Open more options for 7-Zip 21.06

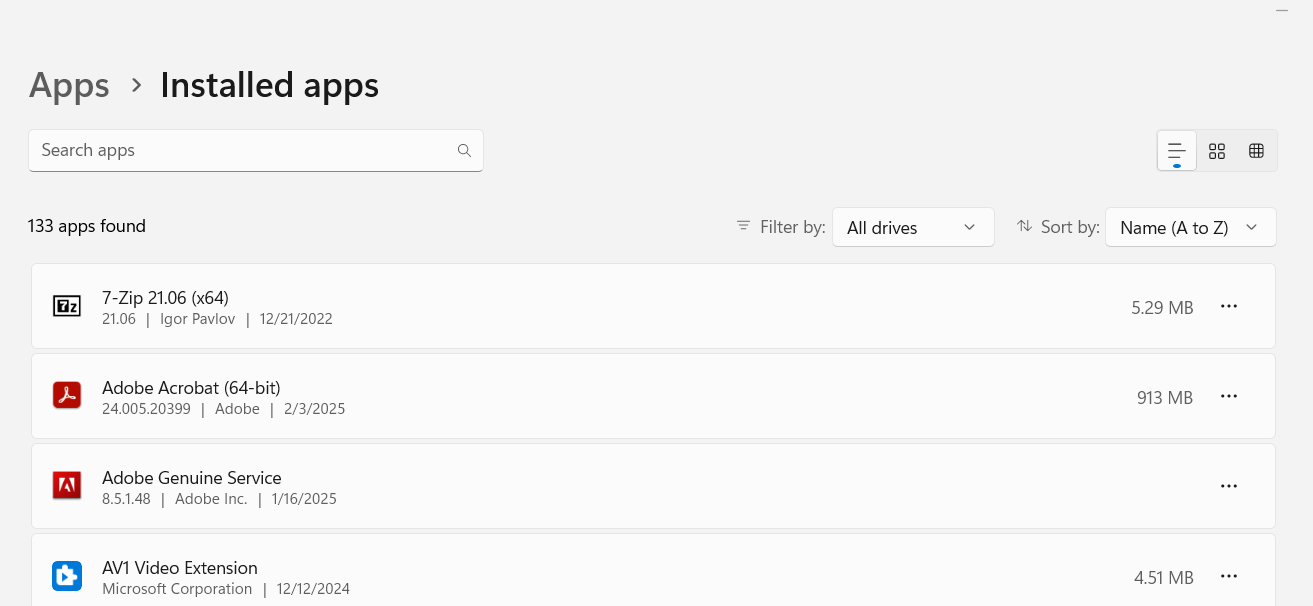click(1229, 307)
